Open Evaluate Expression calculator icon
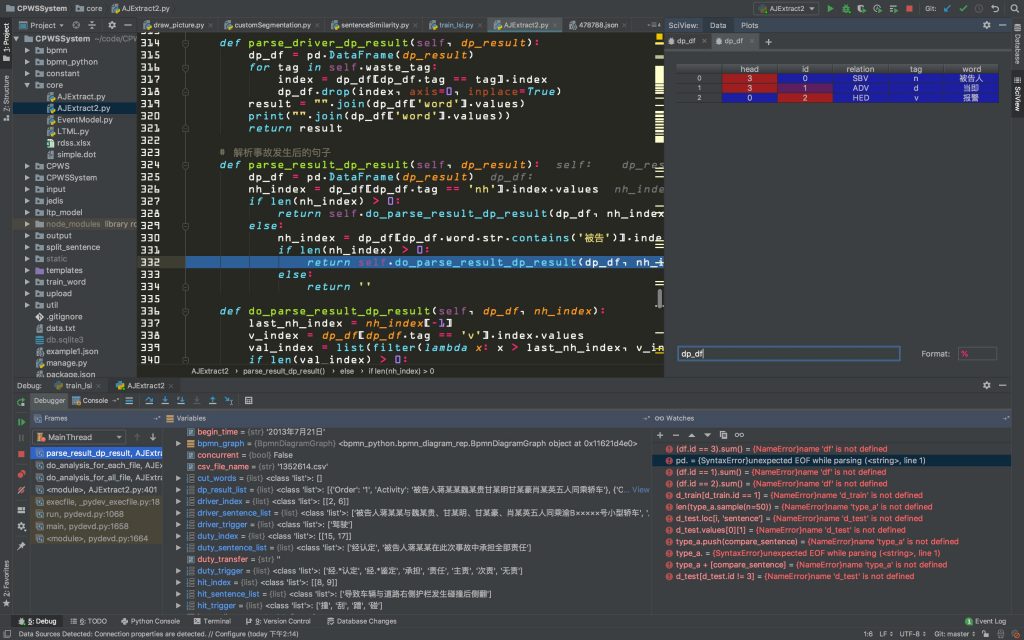1024x640 pixels. [248, 400]
